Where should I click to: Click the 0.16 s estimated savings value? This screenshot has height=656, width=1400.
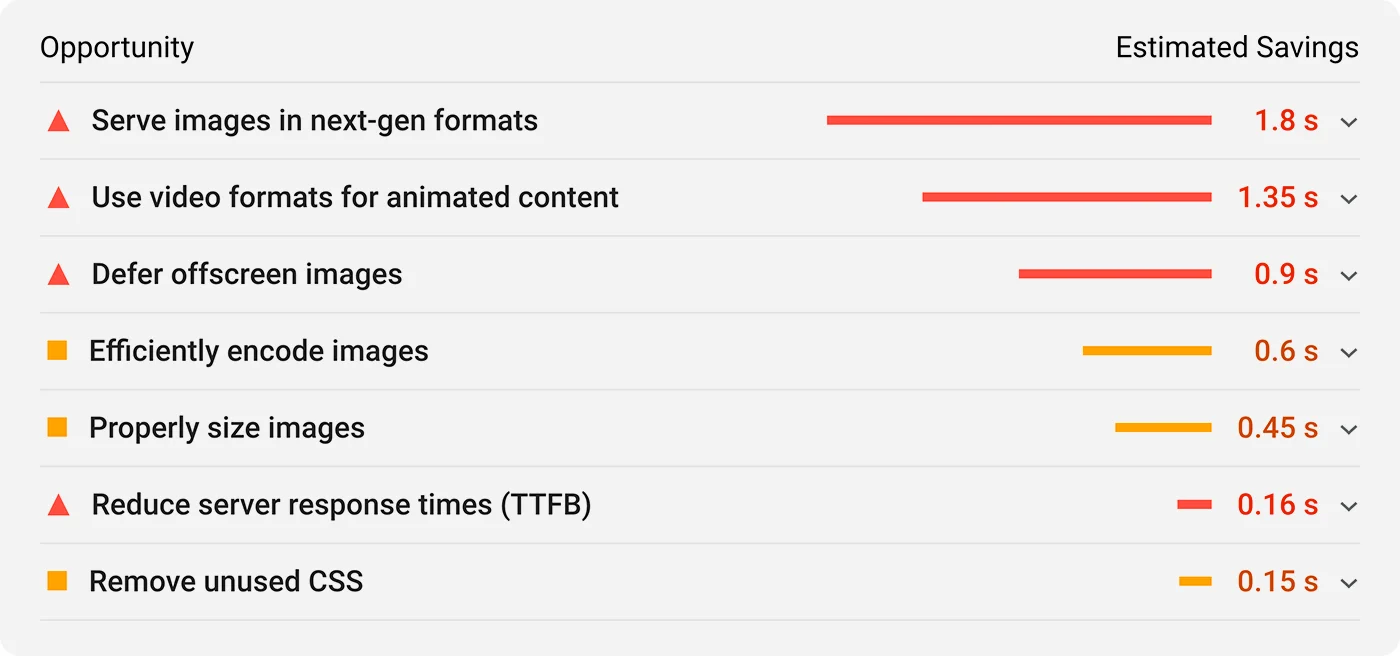pyautogui.click(x=1277, y=505)
